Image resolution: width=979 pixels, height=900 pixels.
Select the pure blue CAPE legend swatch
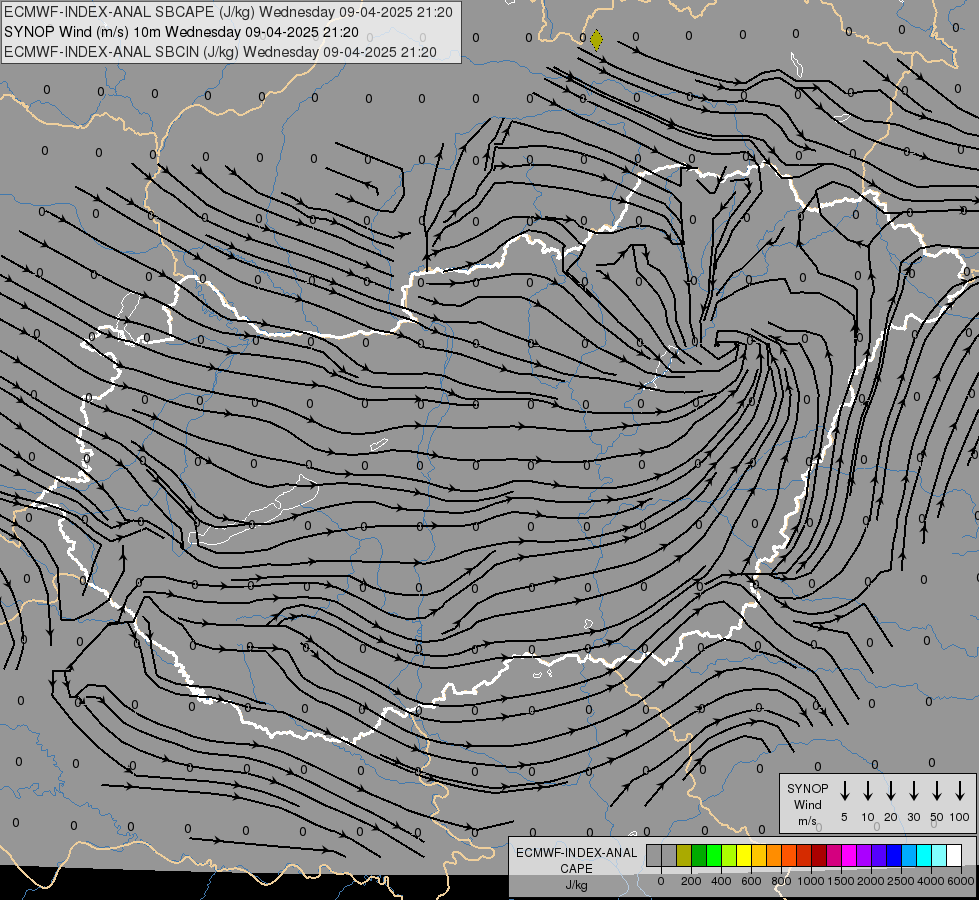895,855
